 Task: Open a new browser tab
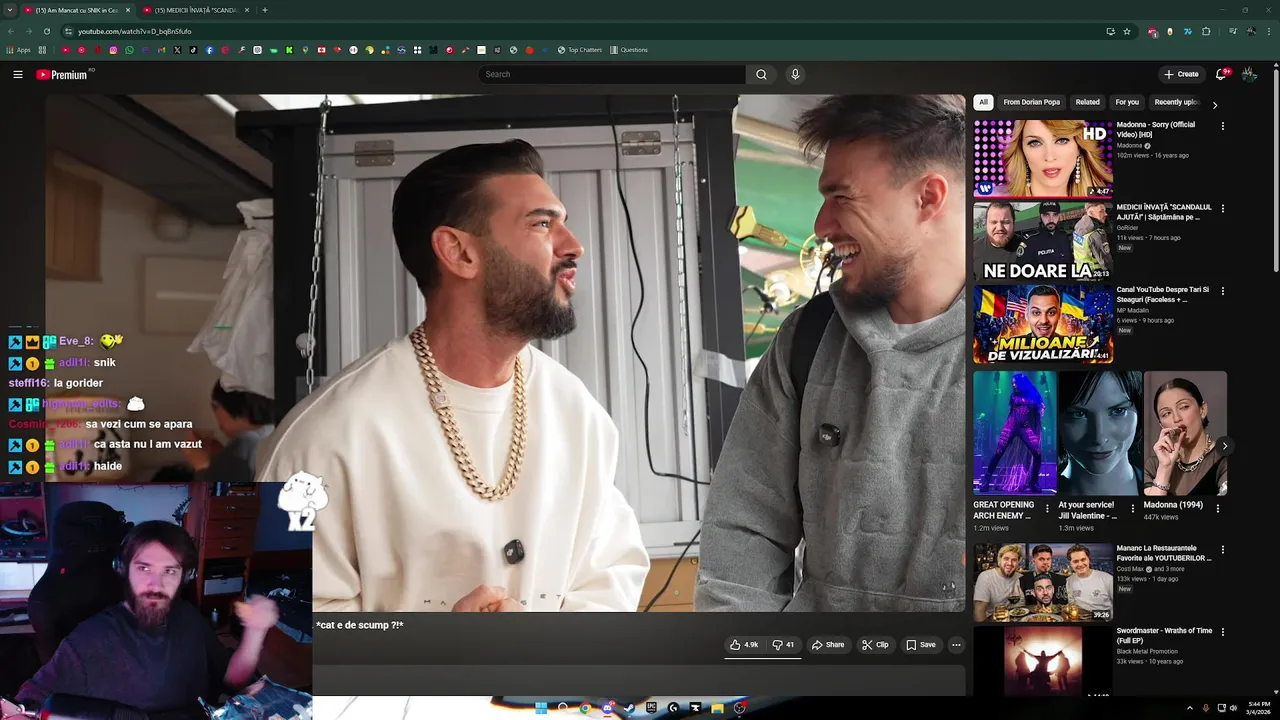(265, 10)
